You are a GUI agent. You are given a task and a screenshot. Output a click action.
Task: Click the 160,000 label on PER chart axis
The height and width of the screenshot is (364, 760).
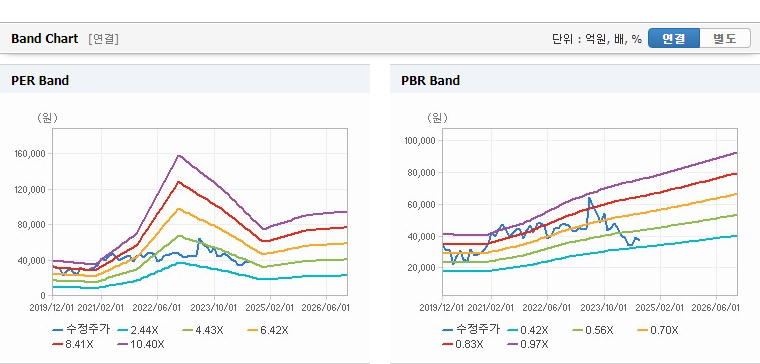pos(30,154)
